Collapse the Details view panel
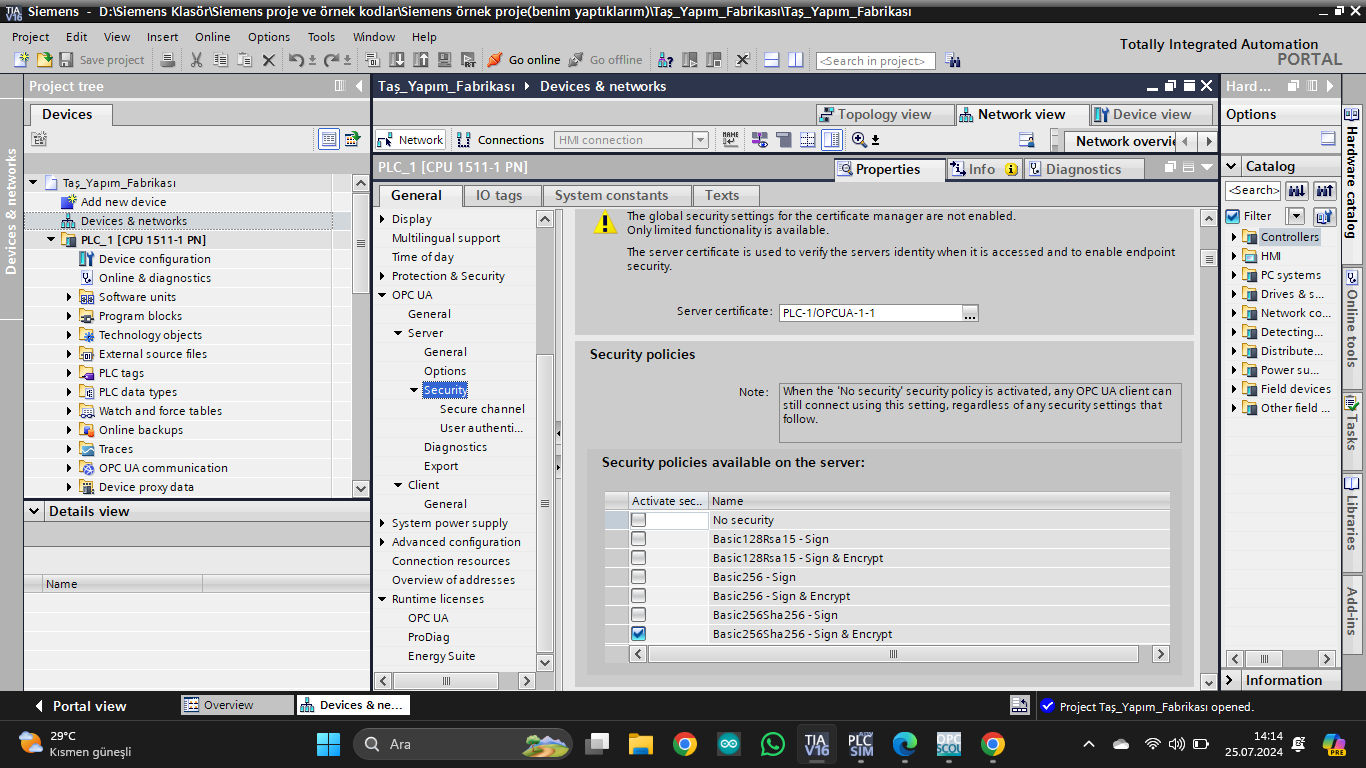1366x768 pixels. [36, 511]
